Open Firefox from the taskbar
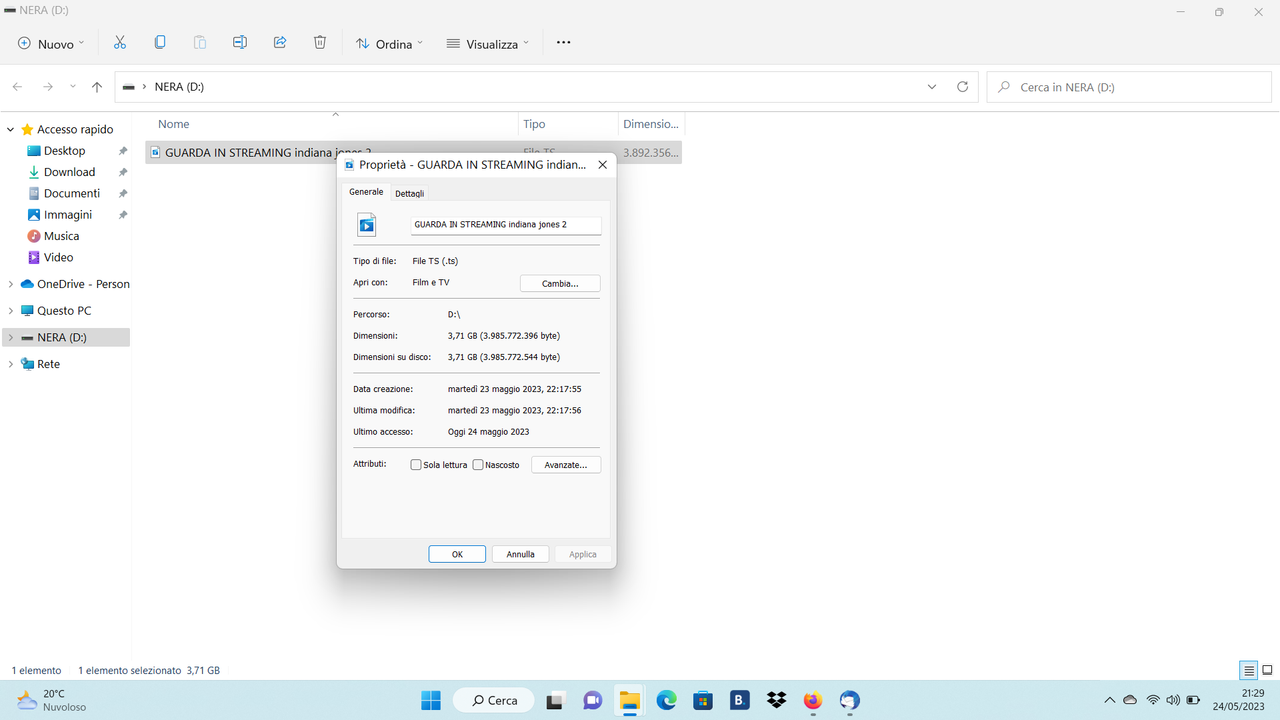 (813, 700)
